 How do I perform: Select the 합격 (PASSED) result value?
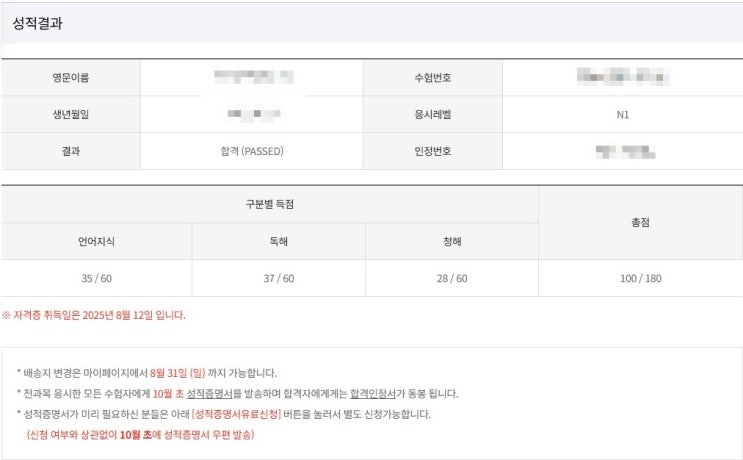coord(252,151)
